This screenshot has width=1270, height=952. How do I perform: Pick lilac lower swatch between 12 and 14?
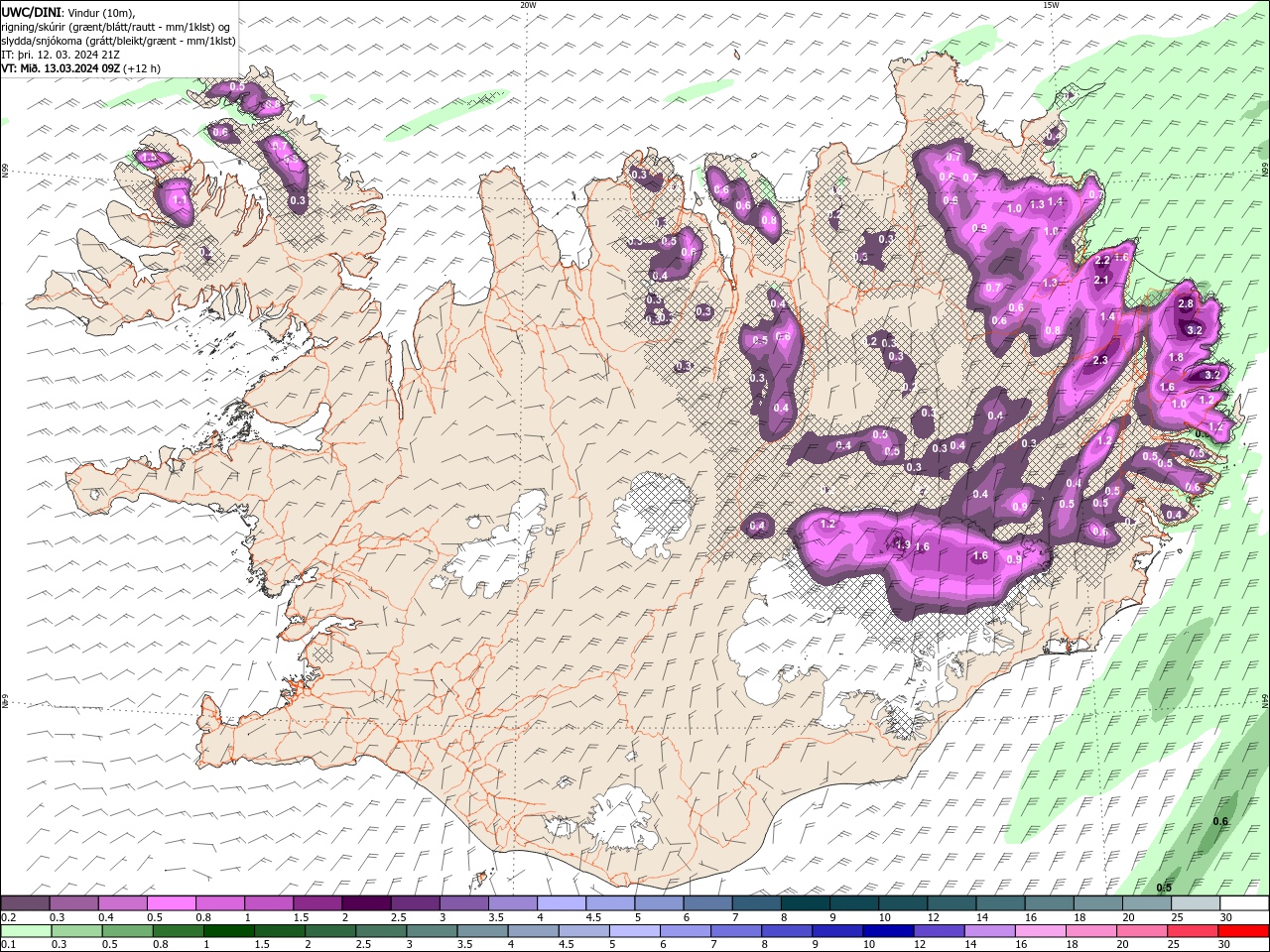(940, 931)
